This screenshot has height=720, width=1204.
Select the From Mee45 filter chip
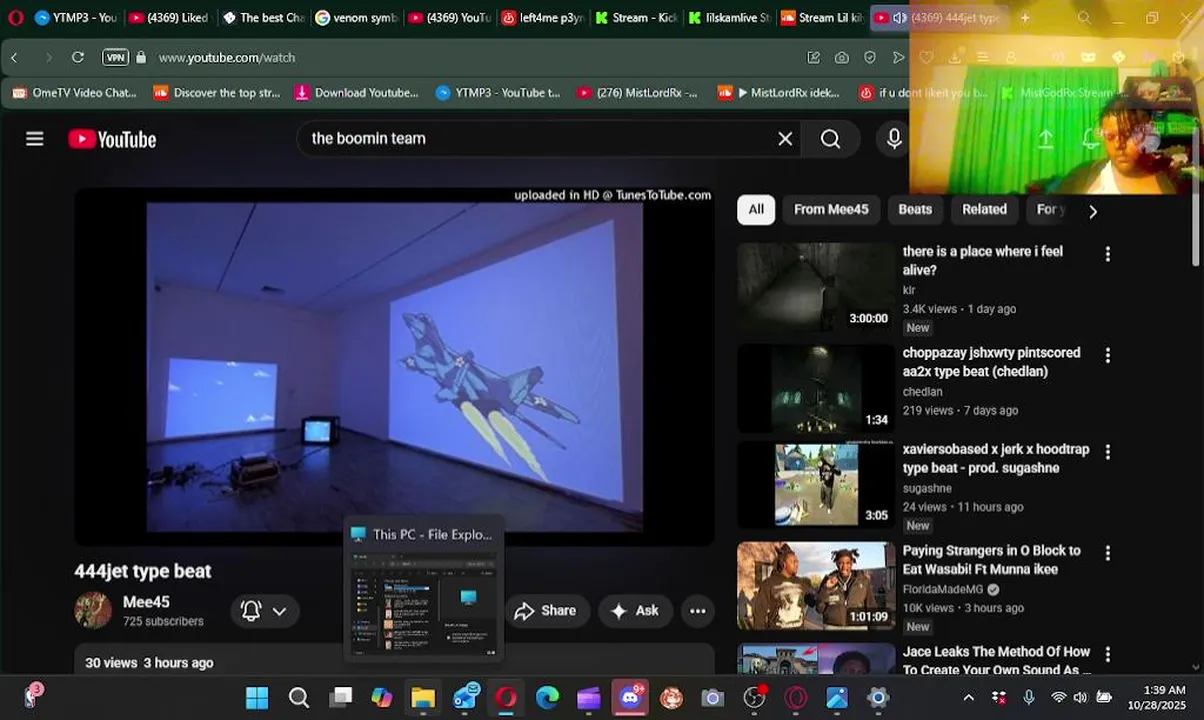831,210
